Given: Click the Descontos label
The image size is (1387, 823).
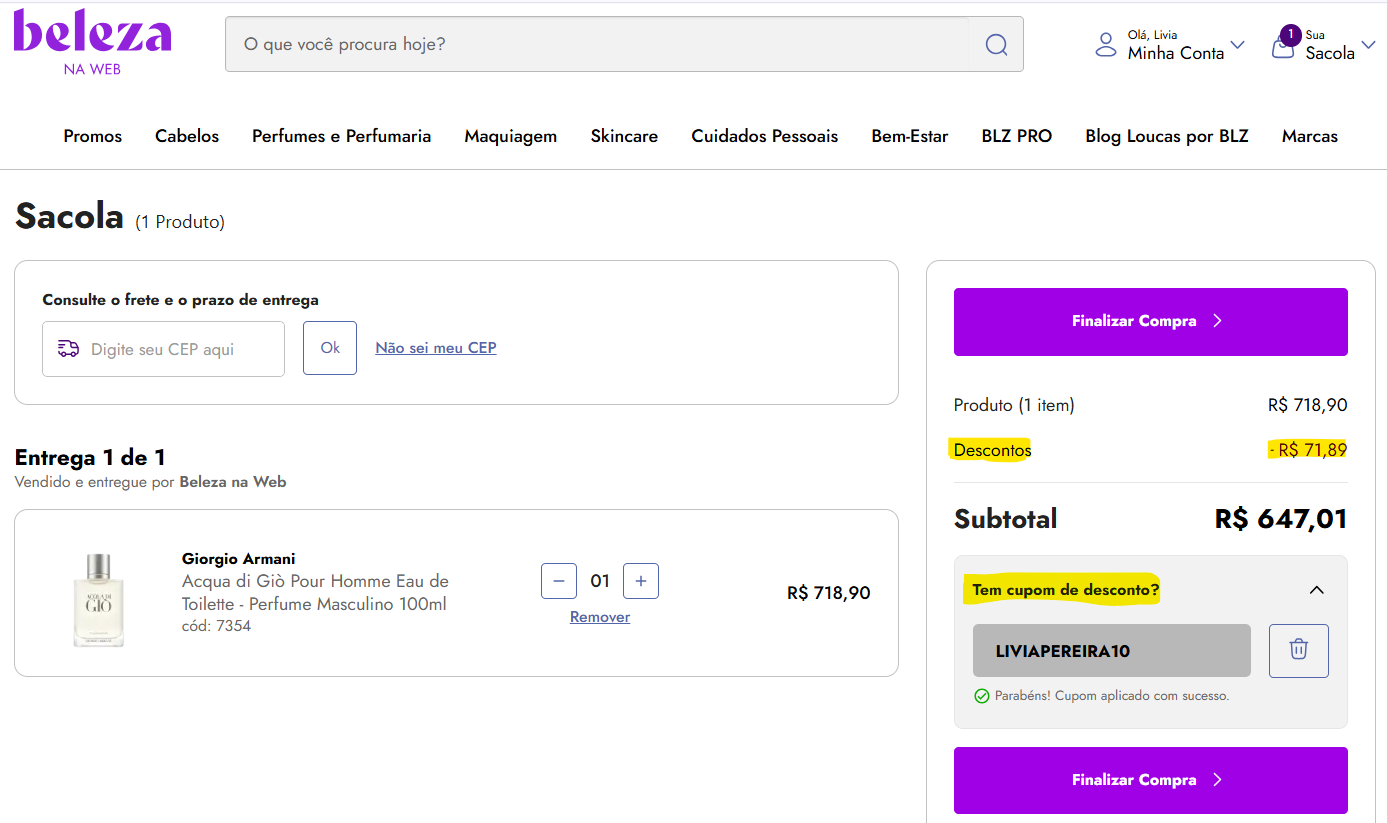Looking at the screenshot, I should click(992, 450).
